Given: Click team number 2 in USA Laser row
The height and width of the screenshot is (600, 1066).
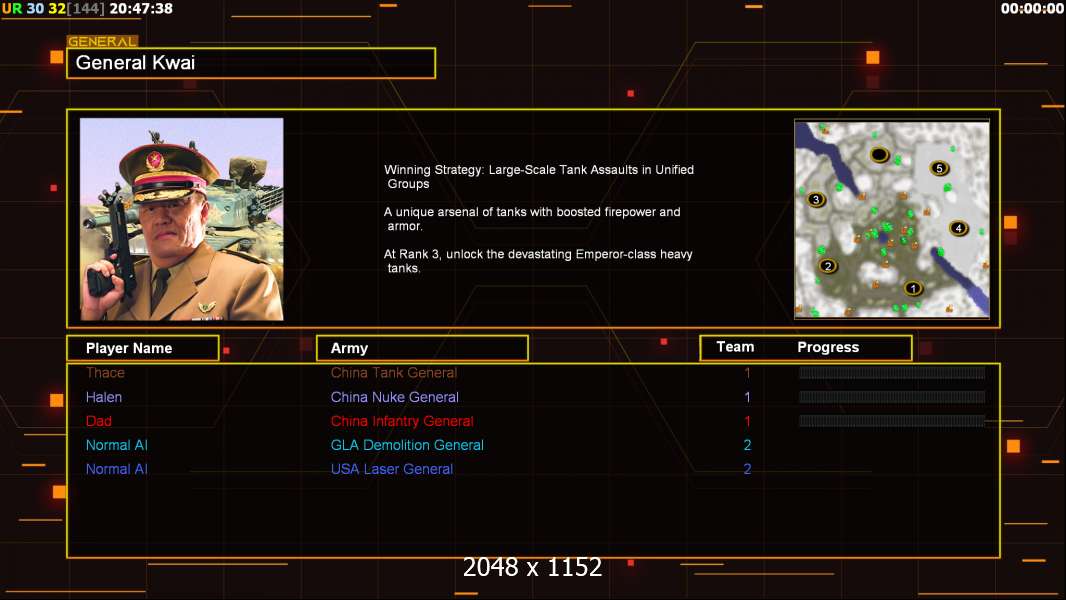Looking at the screenshot, I should [x=747, y=469].
